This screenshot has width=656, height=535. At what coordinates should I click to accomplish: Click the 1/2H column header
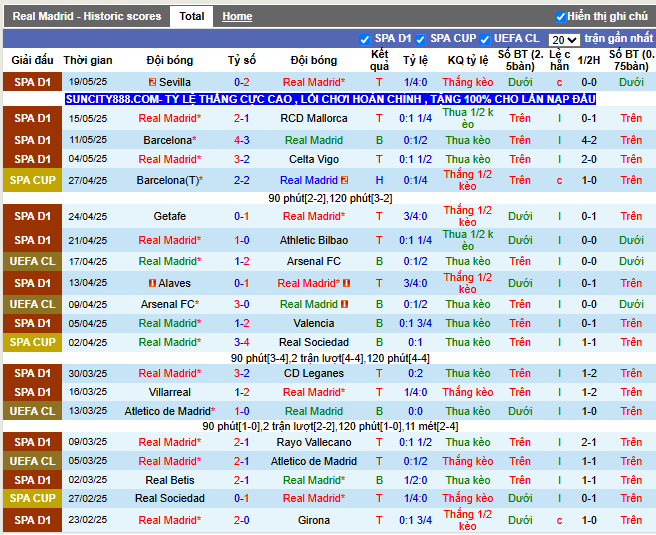pyautogui.click(x=589, y=60)
